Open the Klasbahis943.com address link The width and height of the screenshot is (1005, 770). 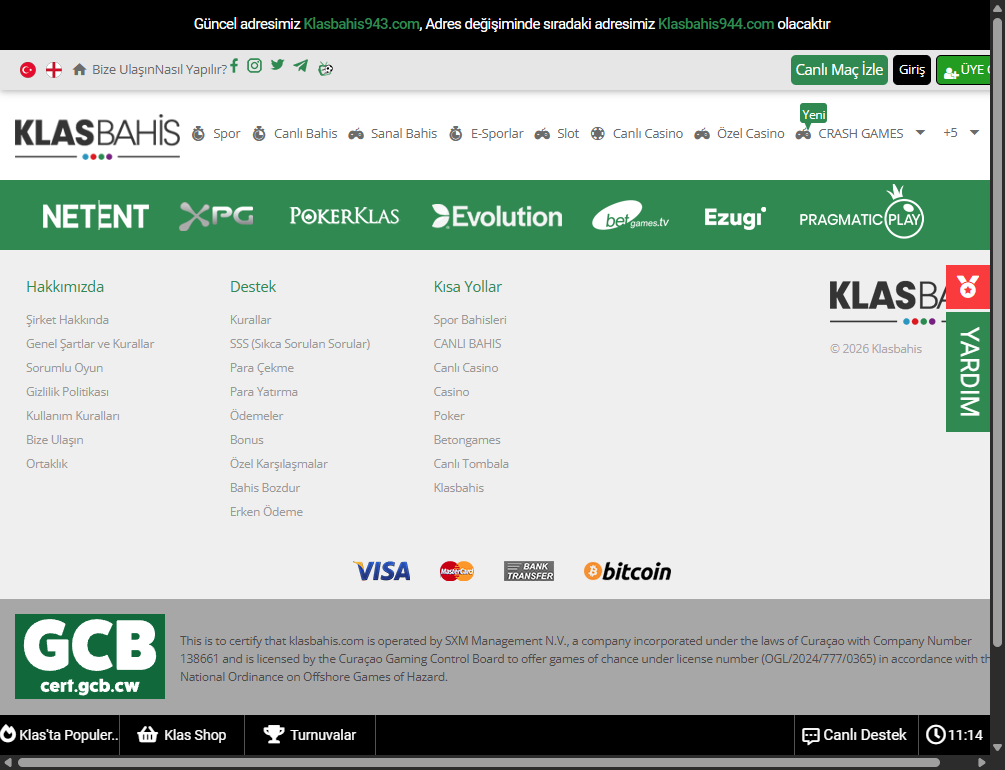click(361, 24)
